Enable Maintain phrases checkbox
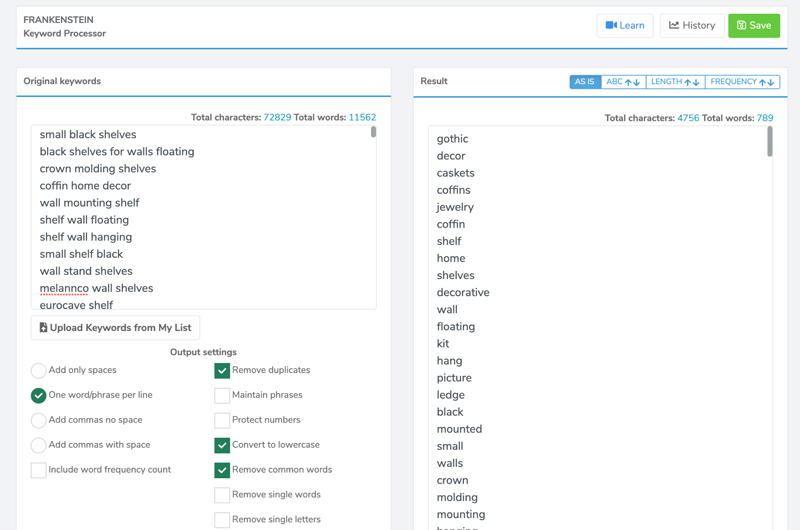This screenshot has height=530, width=800. (x=222, y=396)
